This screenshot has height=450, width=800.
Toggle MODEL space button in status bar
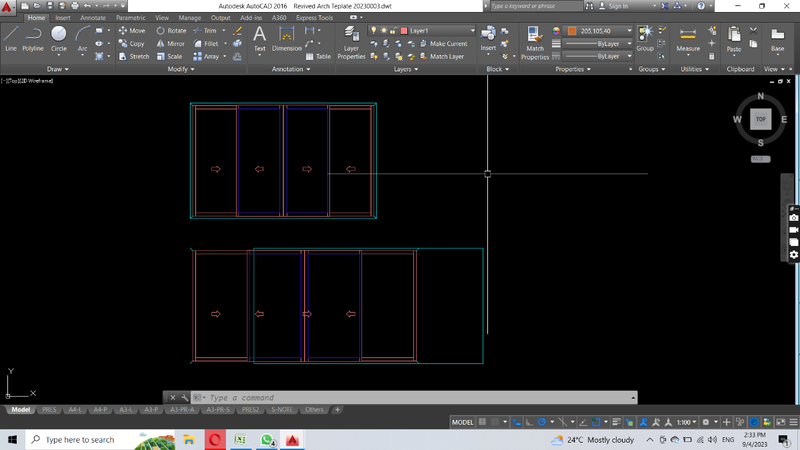pos(463,423)
